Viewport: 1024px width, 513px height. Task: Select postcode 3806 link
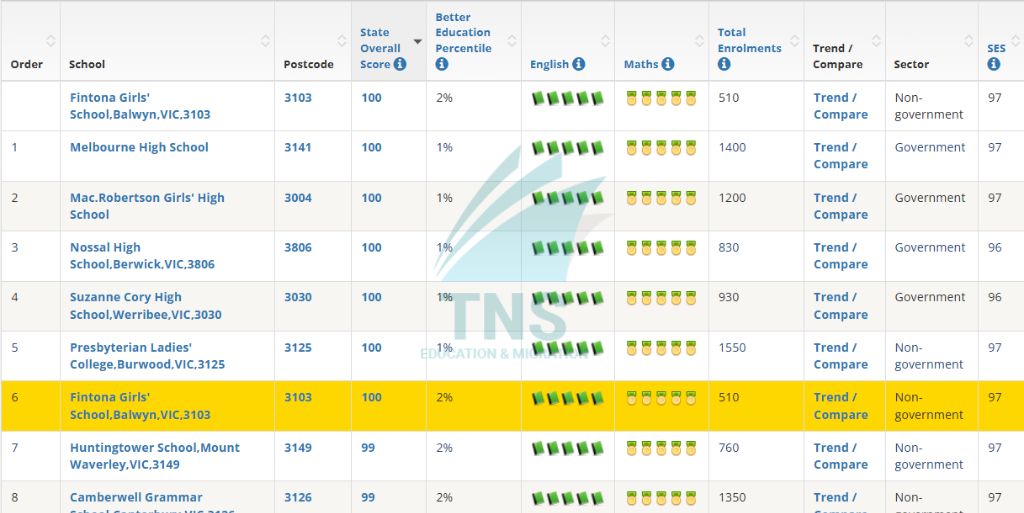pyautogui.click(x=297, y=247)
